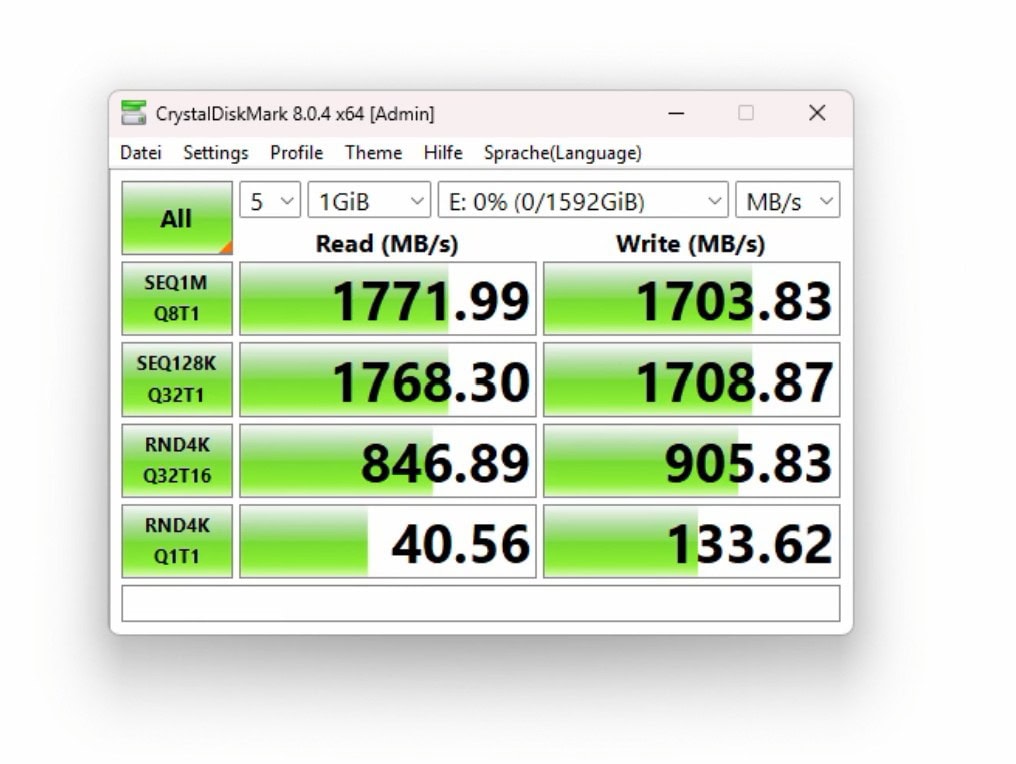The image size is (1016, 764).
Task: Open the Hilfe menu
Action: click(x=443, y=153)
